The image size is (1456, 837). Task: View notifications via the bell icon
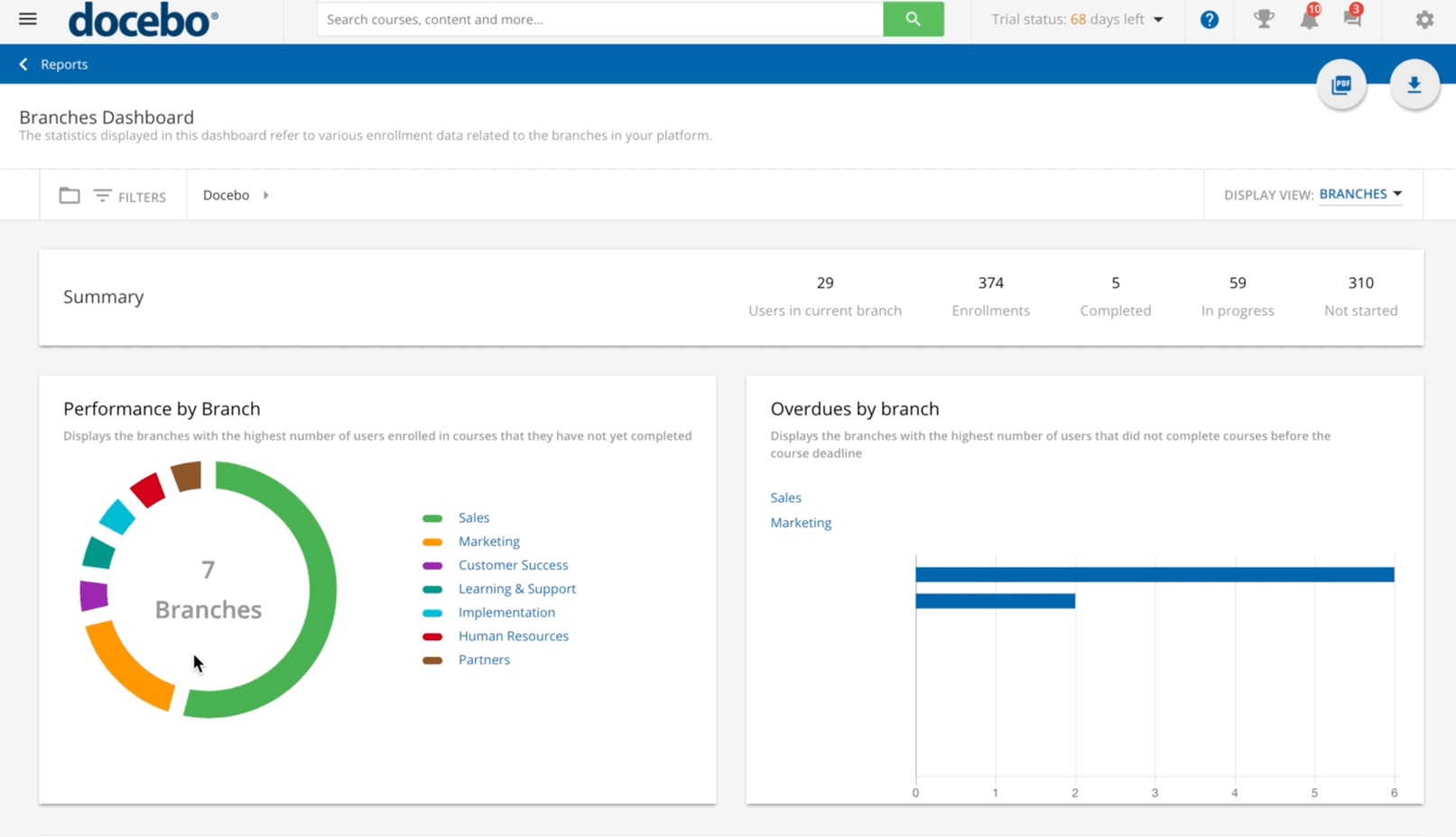pos(1308,19)
